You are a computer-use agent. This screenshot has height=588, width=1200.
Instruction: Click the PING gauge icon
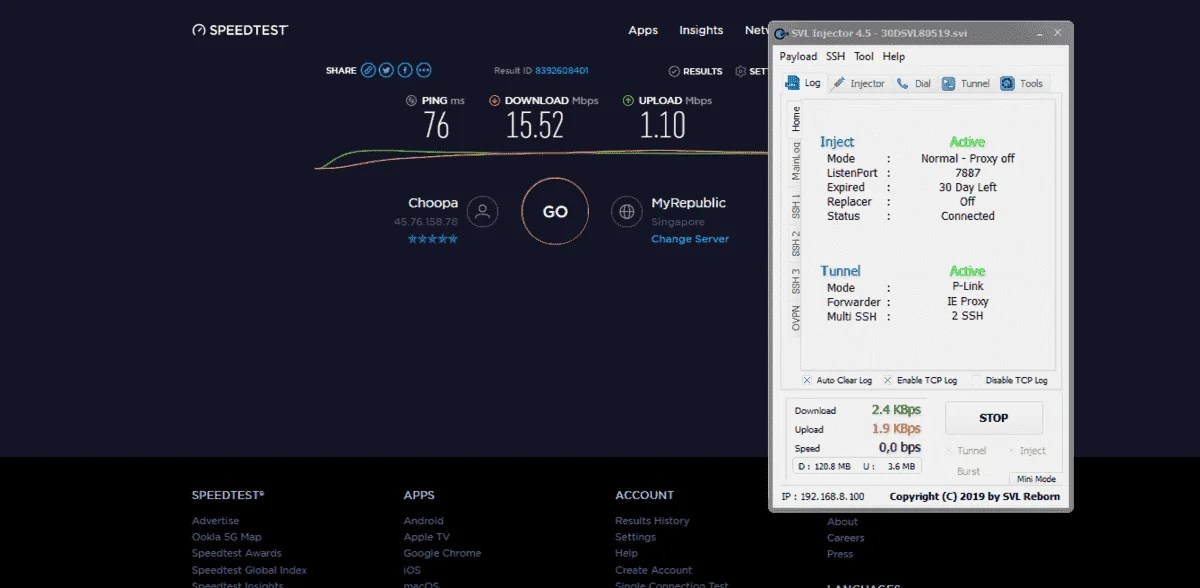(x=411, y=100)
